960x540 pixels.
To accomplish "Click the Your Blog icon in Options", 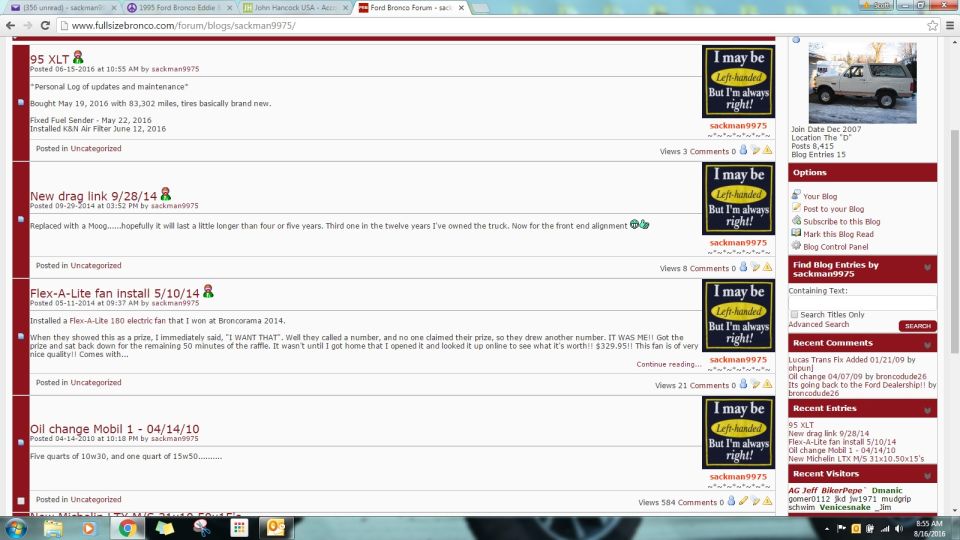I will (796, 195).
